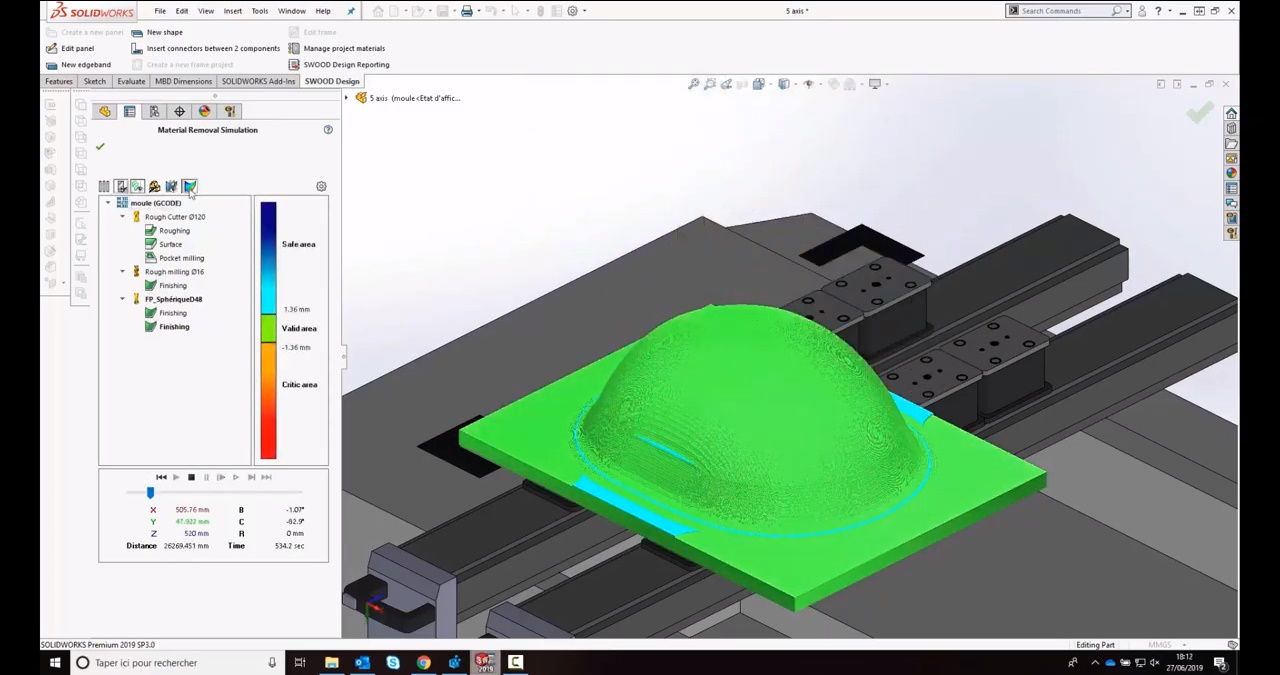1280x675 pixels.
Task: Collapse the Rough Cutter Ø120 node
Action: pos(123,217)
